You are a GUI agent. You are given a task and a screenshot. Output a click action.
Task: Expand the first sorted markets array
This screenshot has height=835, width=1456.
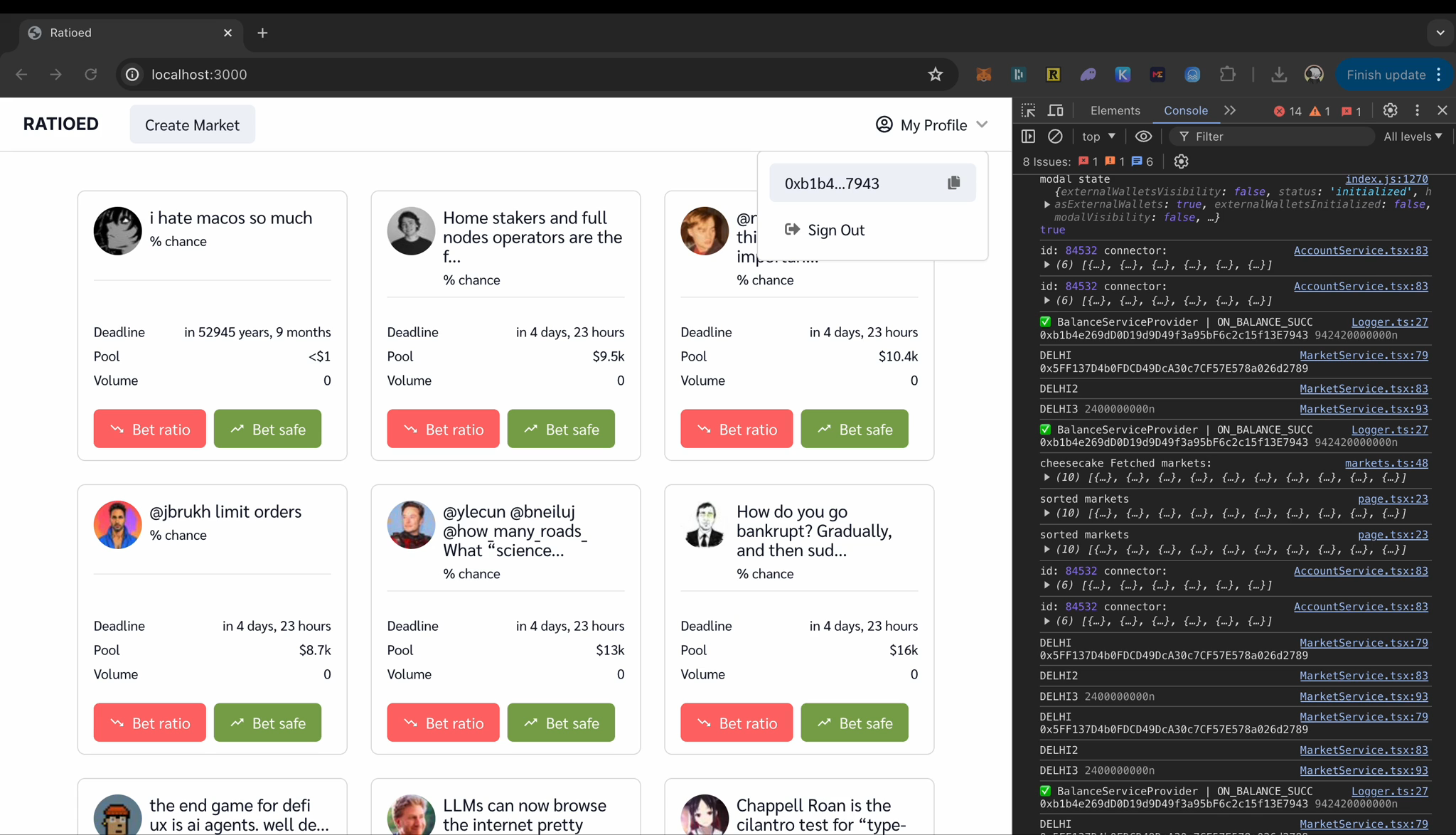[1047, 513]
